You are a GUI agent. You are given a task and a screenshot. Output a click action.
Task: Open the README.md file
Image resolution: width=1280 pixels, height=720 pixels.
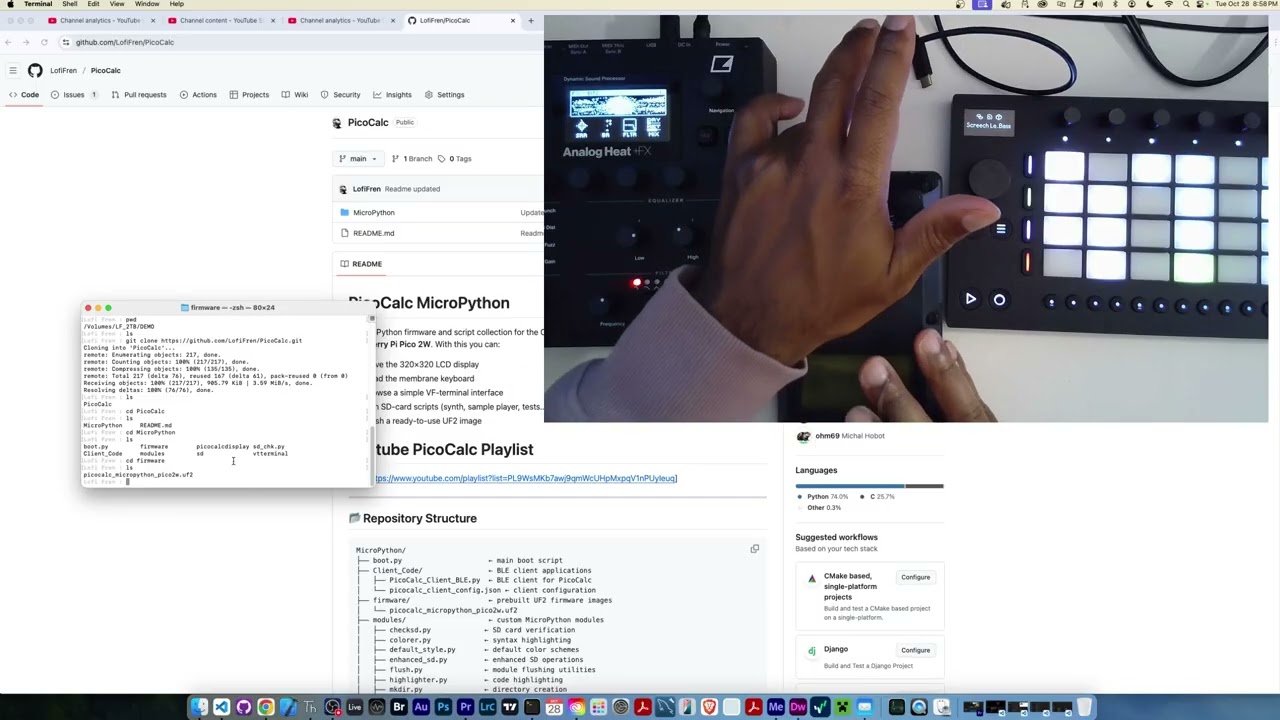click(373, 233)
